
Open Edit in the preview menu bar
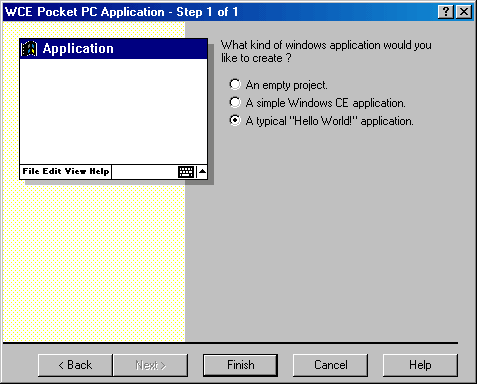point(52,171)
